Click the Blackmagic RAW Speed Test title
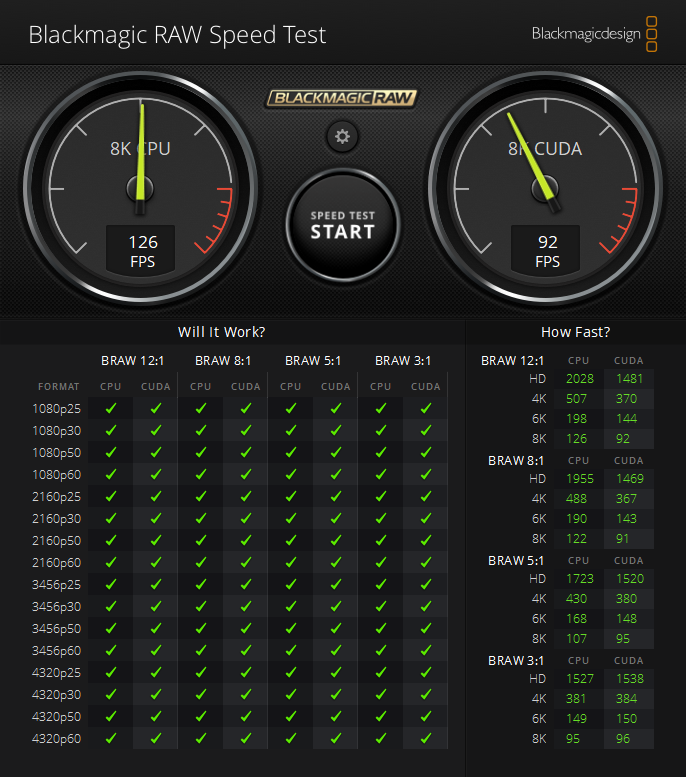The width and height of the screenshot is (686, 777). pyautogui.click(x=177, y=35)
